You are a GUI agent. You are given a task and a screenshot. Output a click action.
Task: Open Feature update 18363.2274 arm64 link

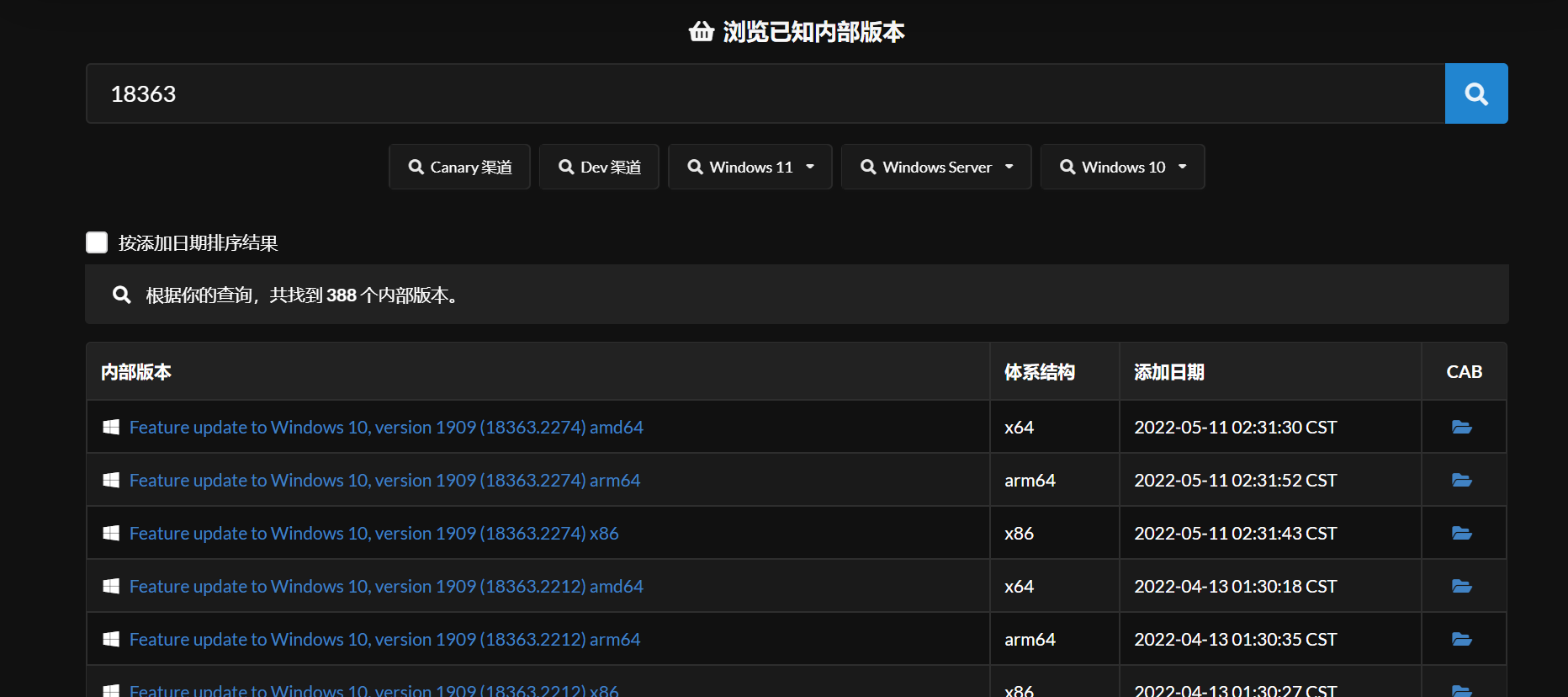[384, 481]
